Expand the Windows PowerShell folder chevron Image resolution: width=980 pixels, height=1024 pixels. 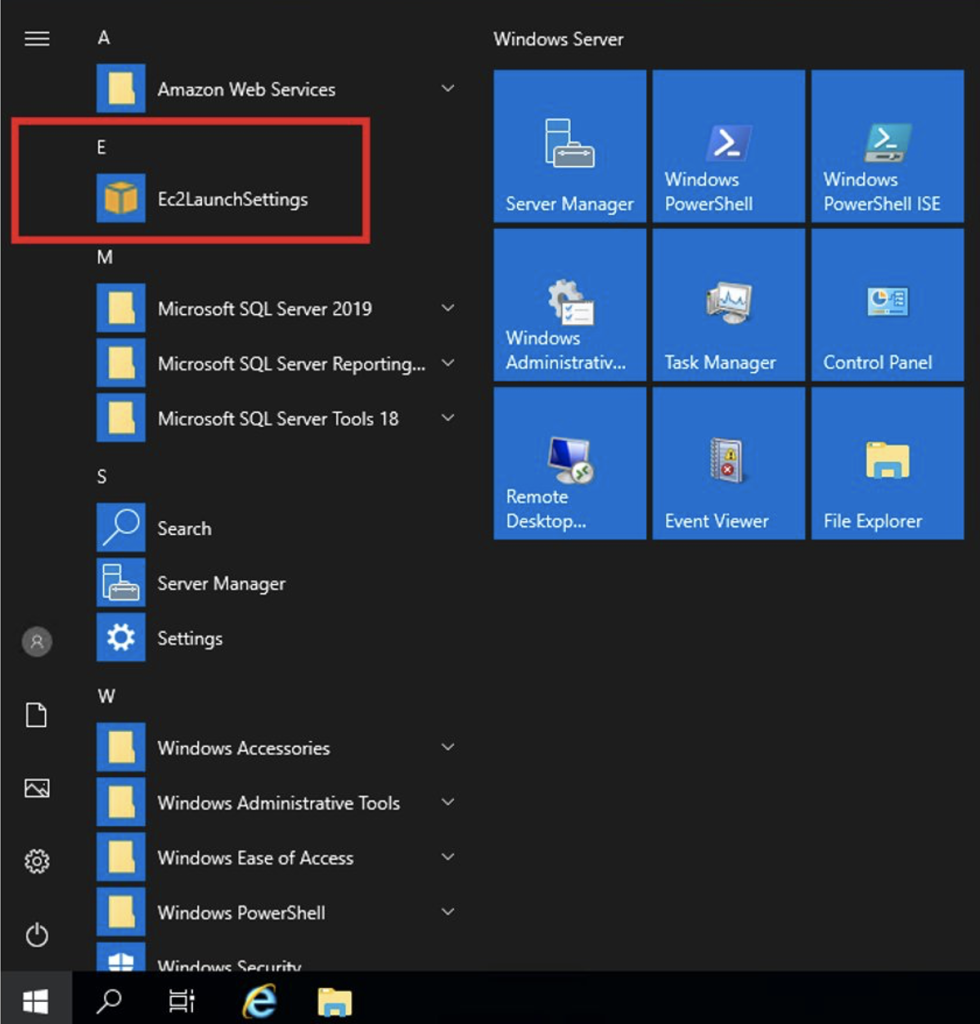(448, 911)
